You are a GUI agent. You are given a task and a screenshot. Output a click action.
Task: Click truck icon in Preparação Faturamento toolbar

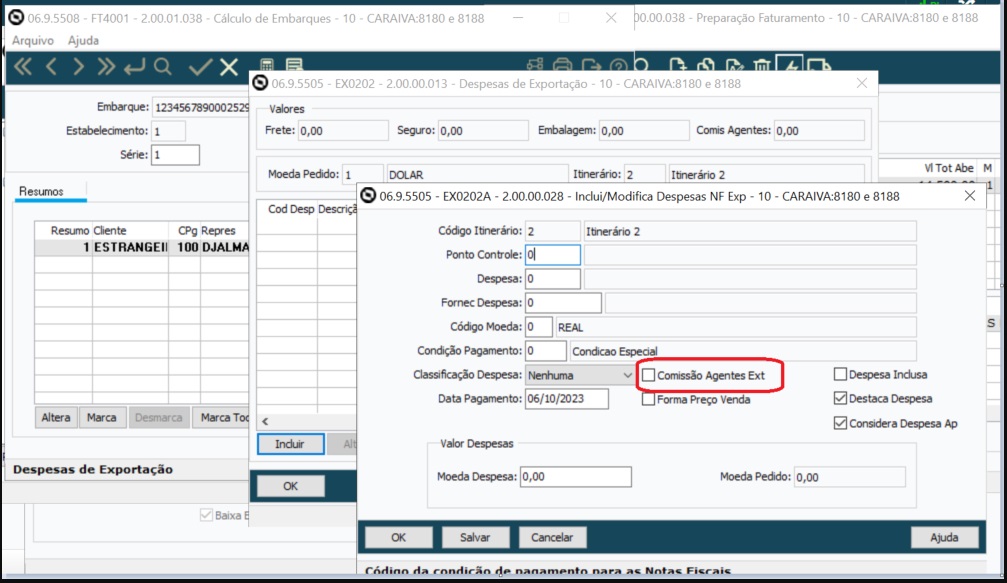(x=819, y=65)
